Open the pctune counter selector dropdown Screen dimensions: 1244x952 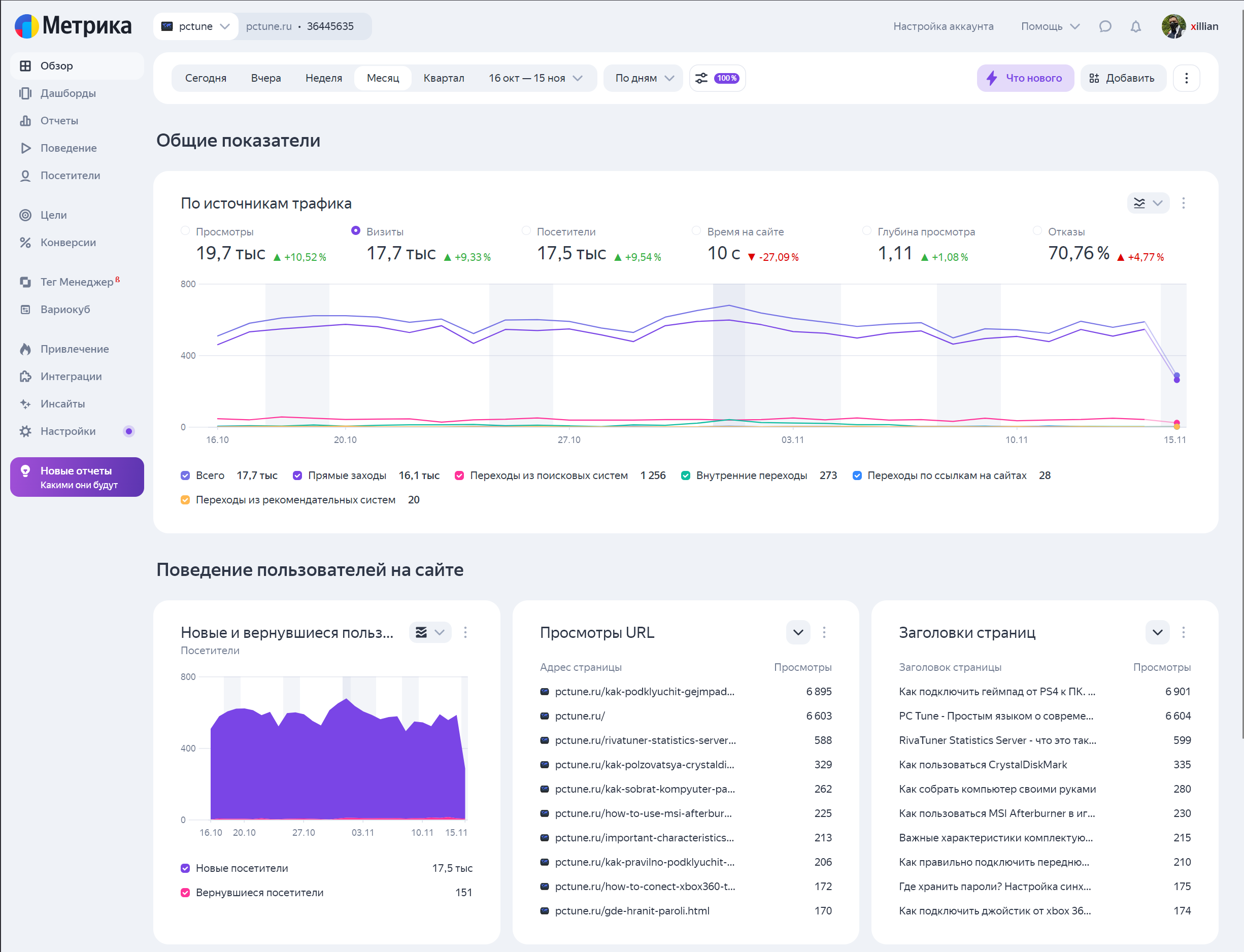[x=195, y=26]
